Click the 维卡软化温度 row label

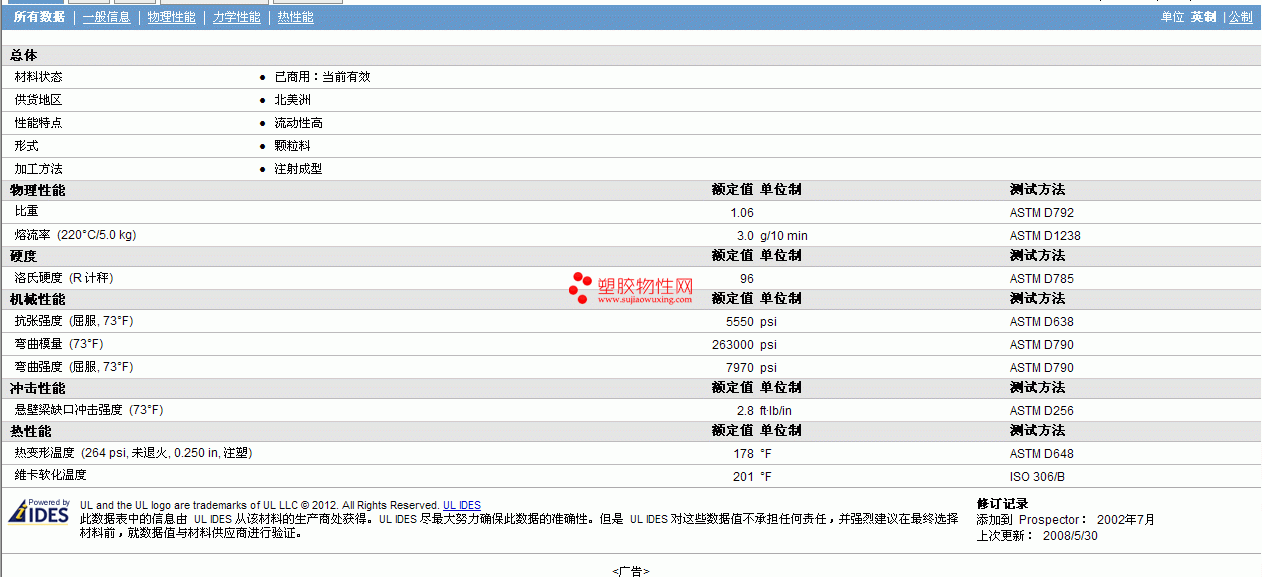point(51,475)
